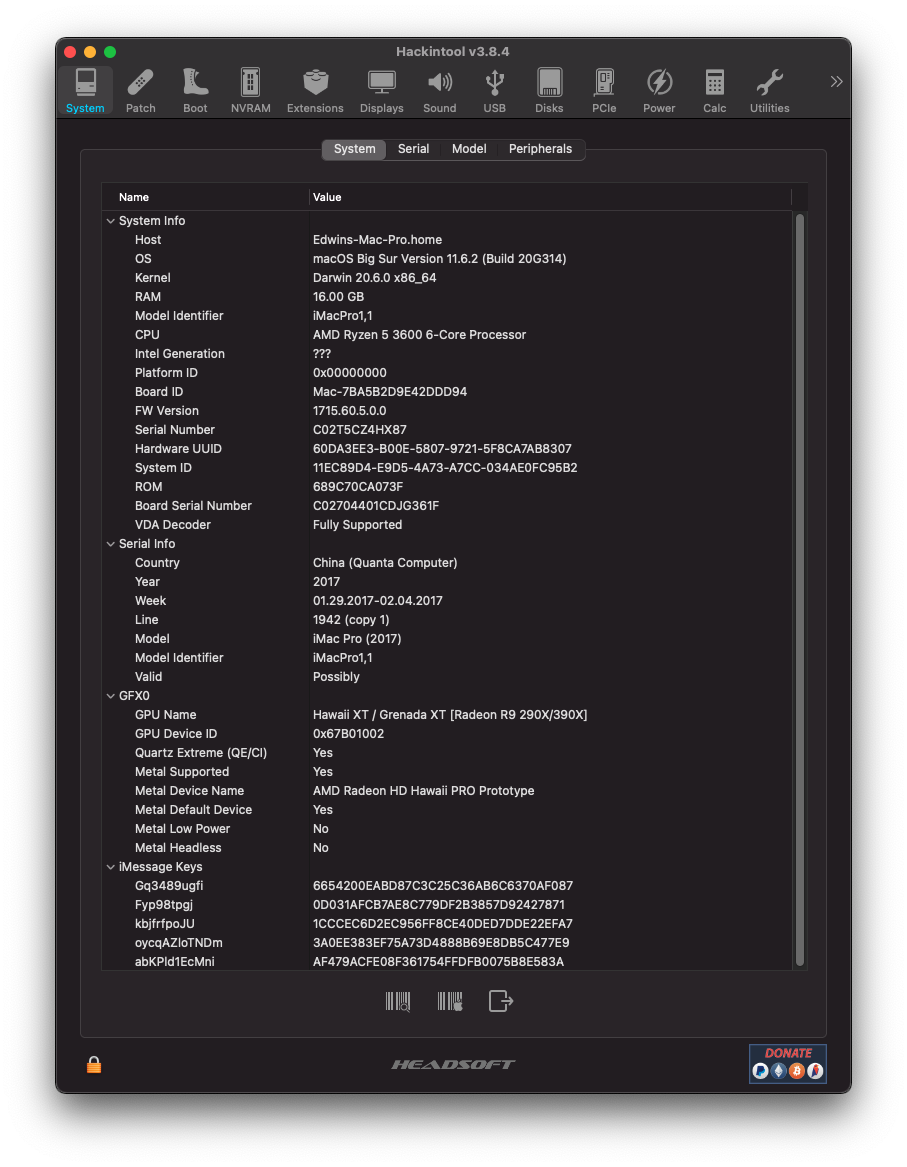Image resolution: width=907 pixels, height=1167 pixels.
Task: Go to the USB section
Action: click(494, 91)
